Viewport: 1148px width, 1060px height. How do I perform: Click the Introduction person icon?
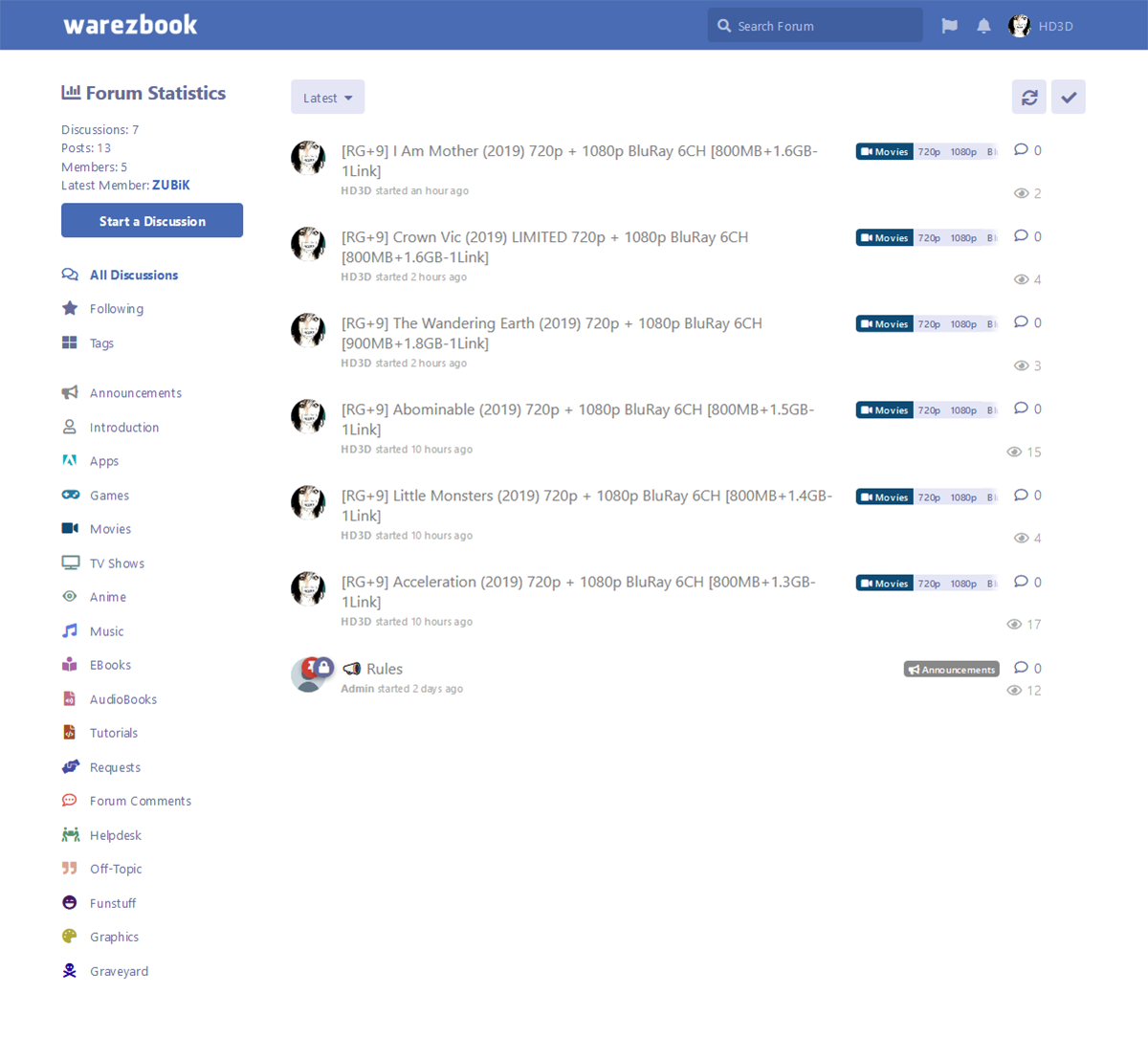[70, 427]
